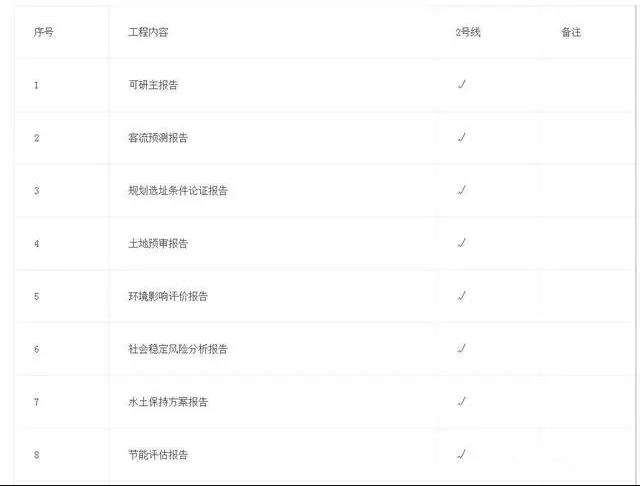Click the checkmark in the 土地预审报告 row
This screenshot has height=486, width=640.
tap(462, 243)
